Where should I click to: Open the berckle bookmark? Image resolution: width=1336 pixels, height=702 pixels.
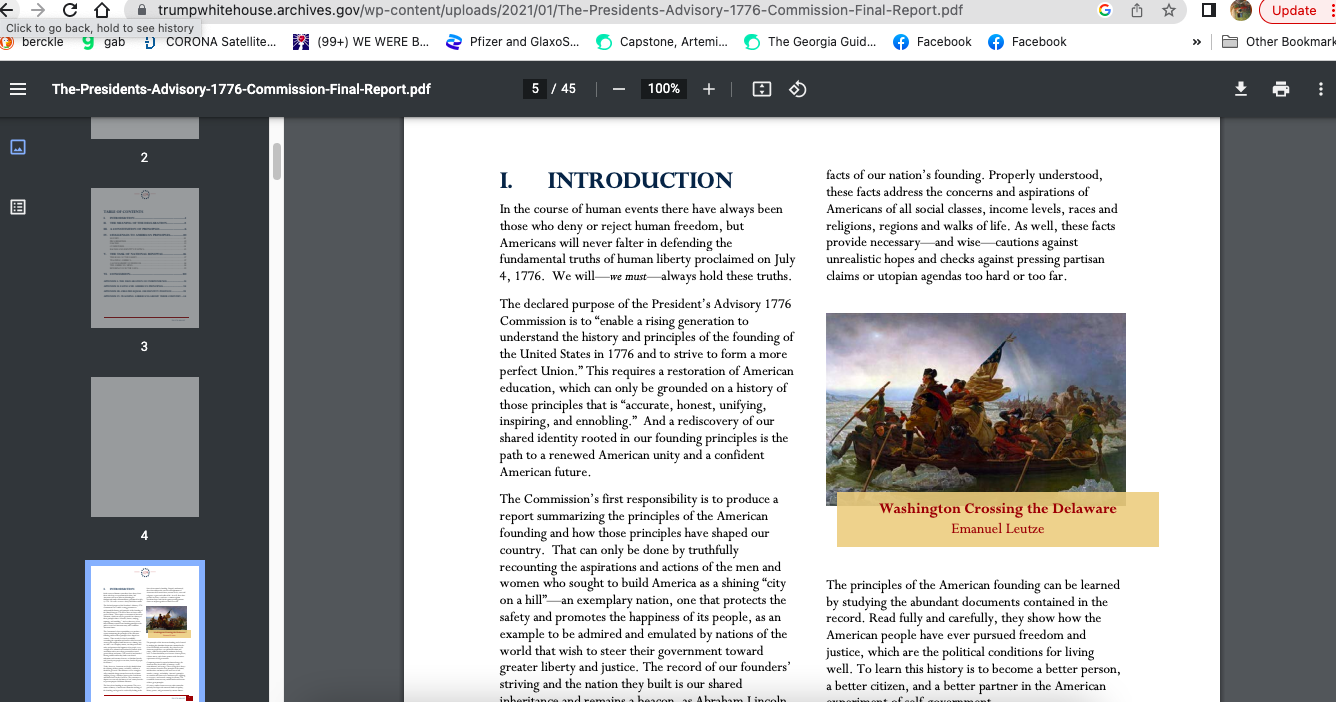pos(33,42)
